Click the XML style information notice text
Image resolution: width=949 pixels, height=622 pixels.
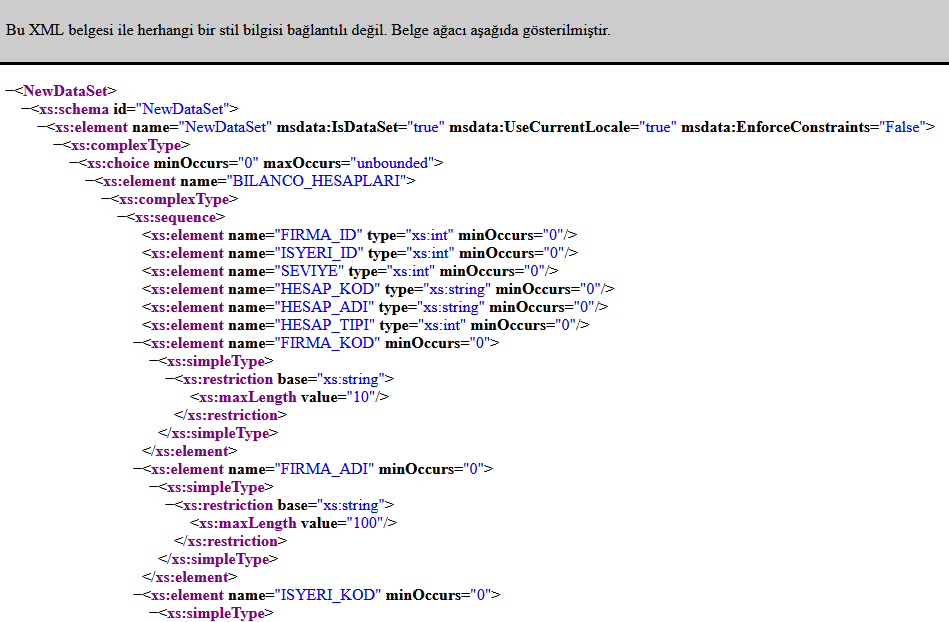(308, 30)
